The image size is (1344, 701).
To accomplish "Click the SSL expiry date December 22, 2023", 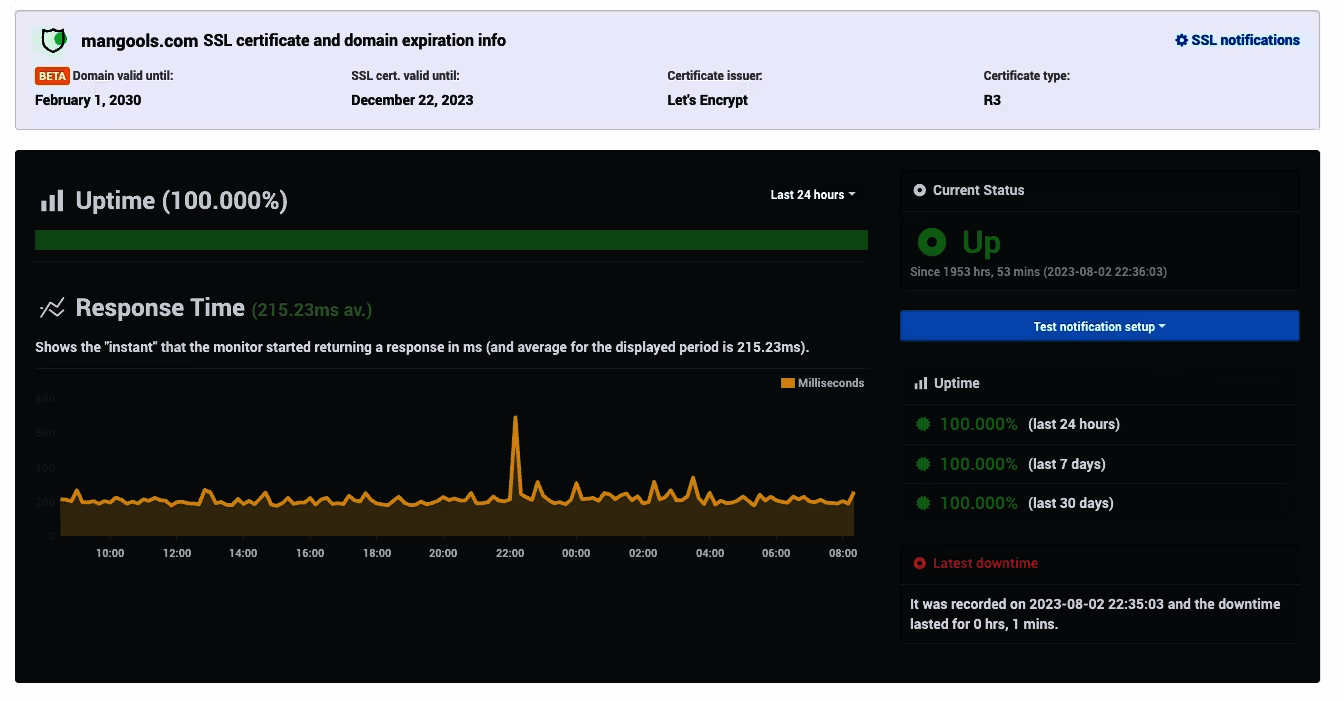I will point(412,100).
